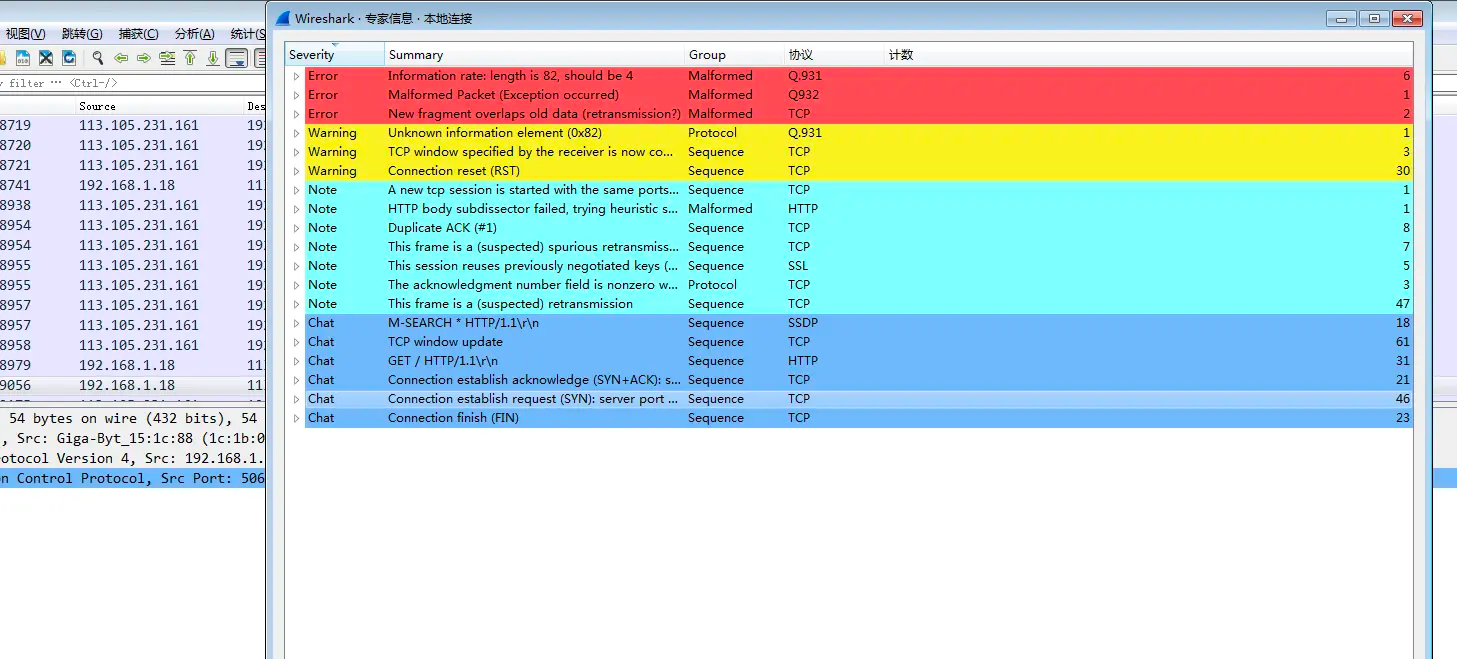Image resolution: width=1457 pixels, height=659 pixels.
Task: Toggle auto-scroll during live capture
Action: 237,57
